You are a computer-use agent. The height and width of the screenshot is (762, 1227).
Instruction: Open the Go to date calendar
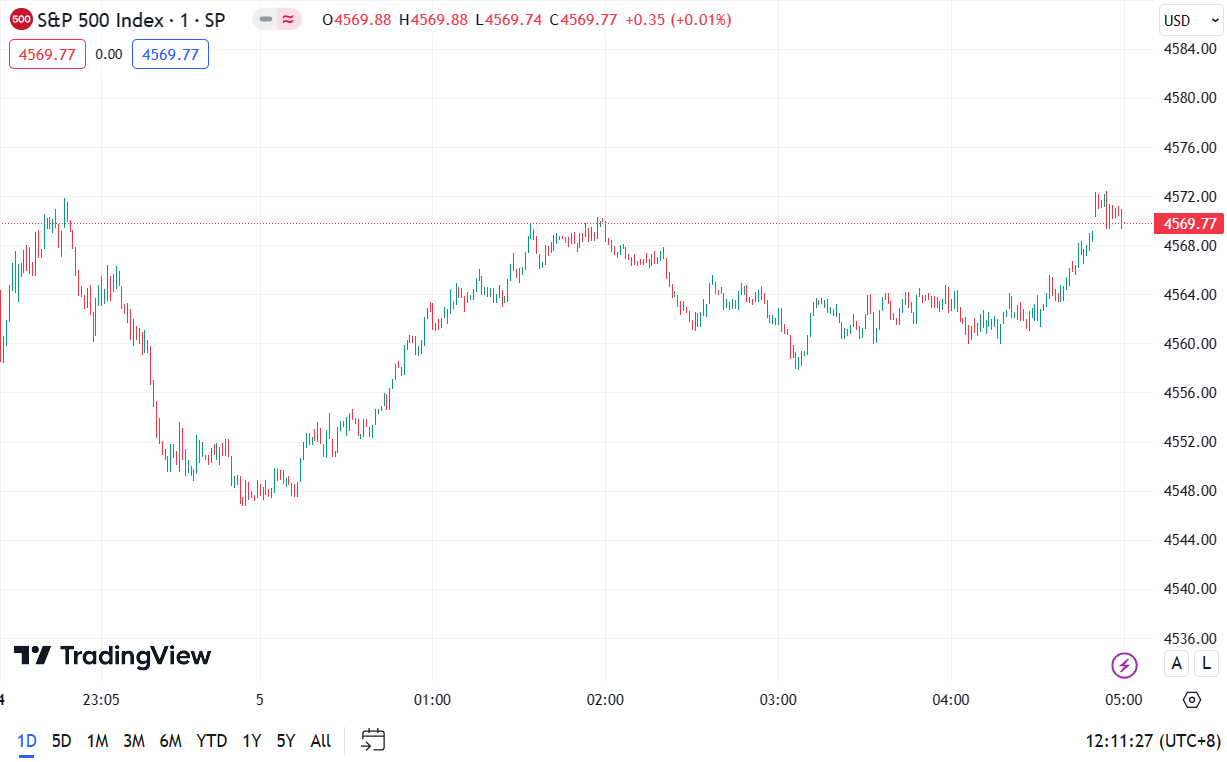(x=373, y=741)
